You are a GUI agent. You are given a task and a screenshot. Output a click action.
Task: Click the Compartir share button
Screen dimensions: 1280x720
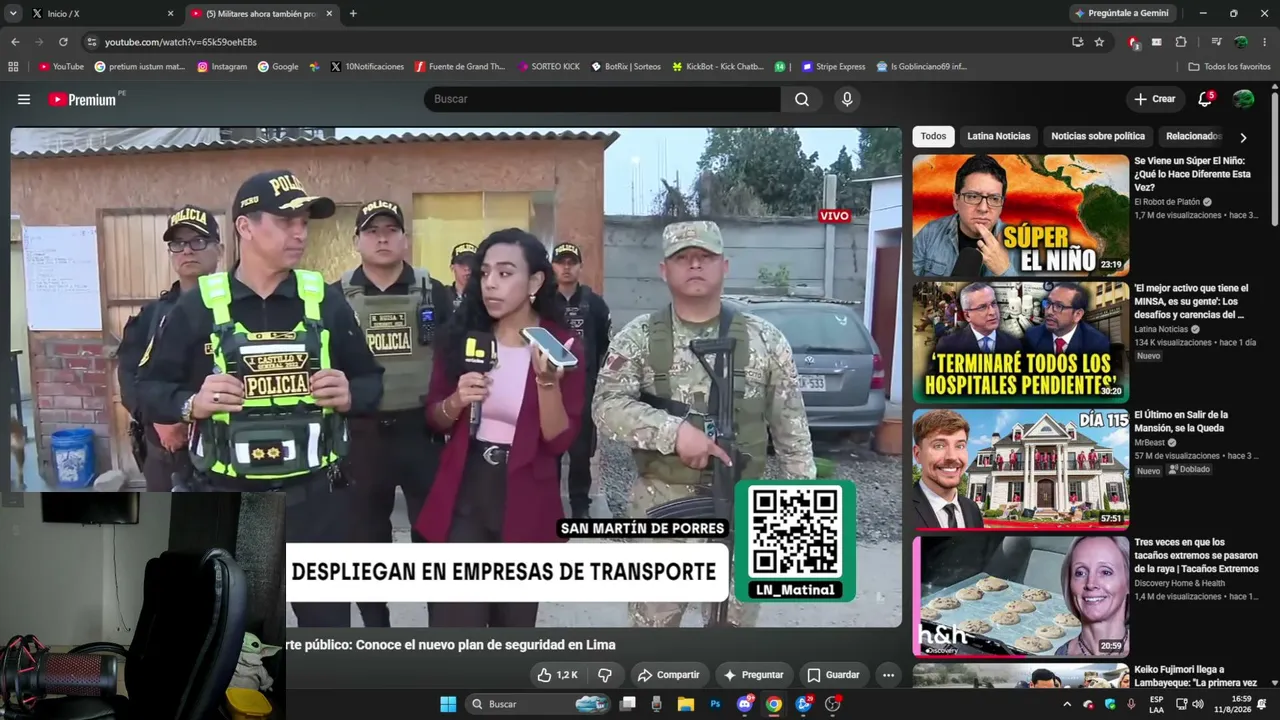click(669, 675)
